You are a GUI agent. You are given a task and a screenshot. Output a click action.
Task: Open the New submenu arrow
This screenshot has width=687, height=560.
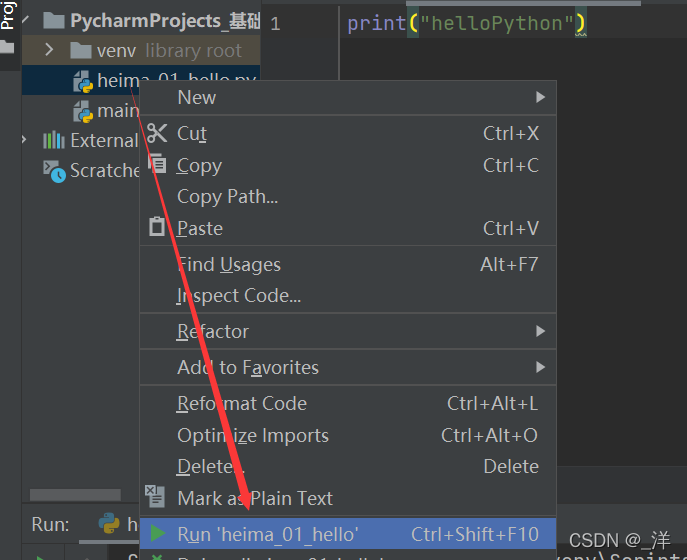pyautogui.click(x=540, y=97)
